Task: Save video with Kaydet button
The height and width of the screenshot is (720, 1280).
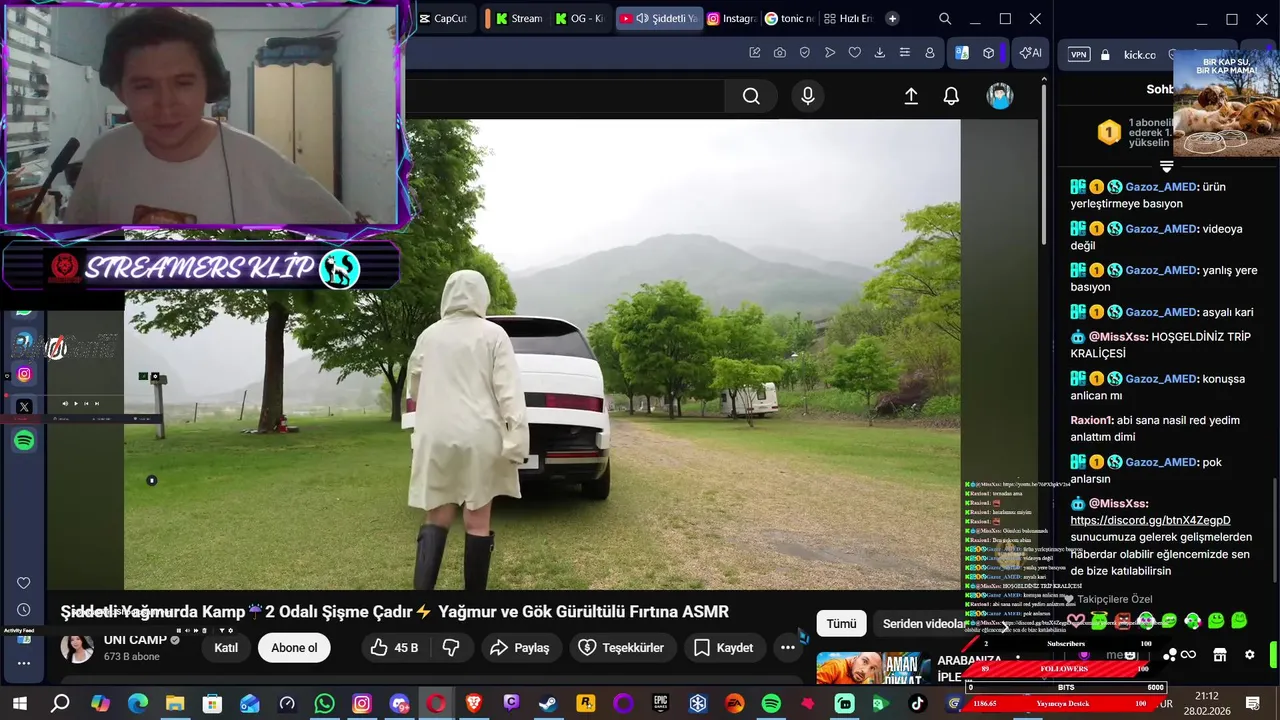Action: (x=724, y=648)
